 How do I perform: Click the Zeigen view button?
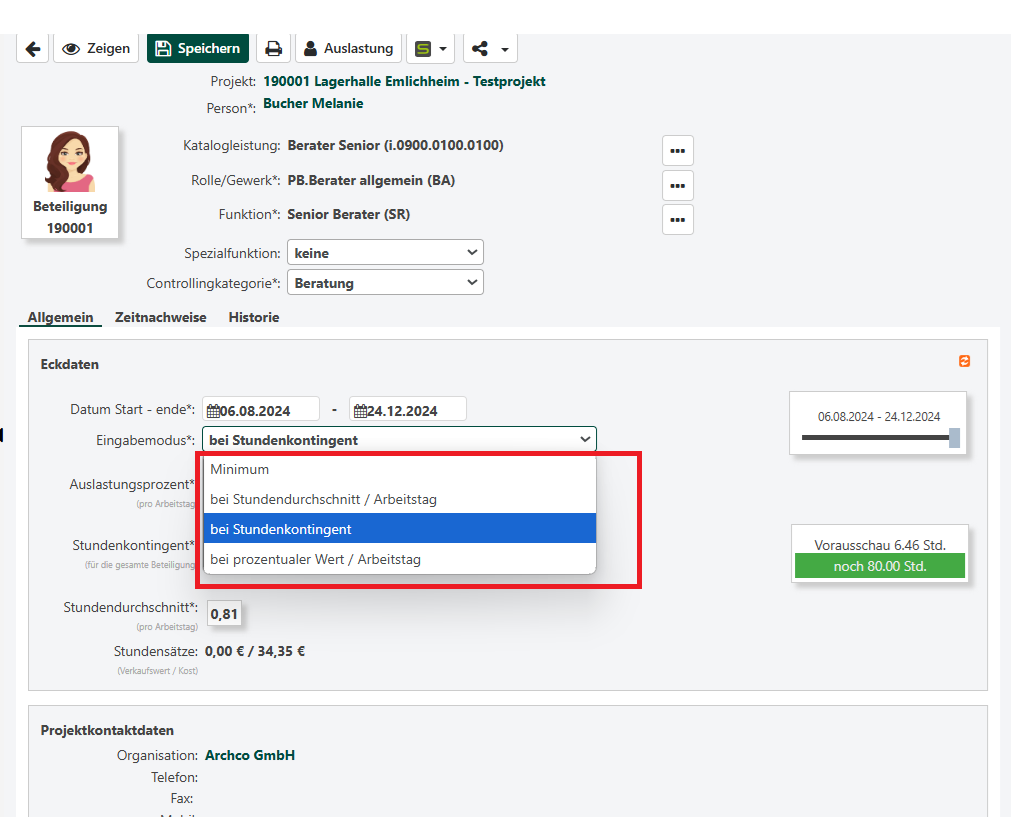(96, 48)
